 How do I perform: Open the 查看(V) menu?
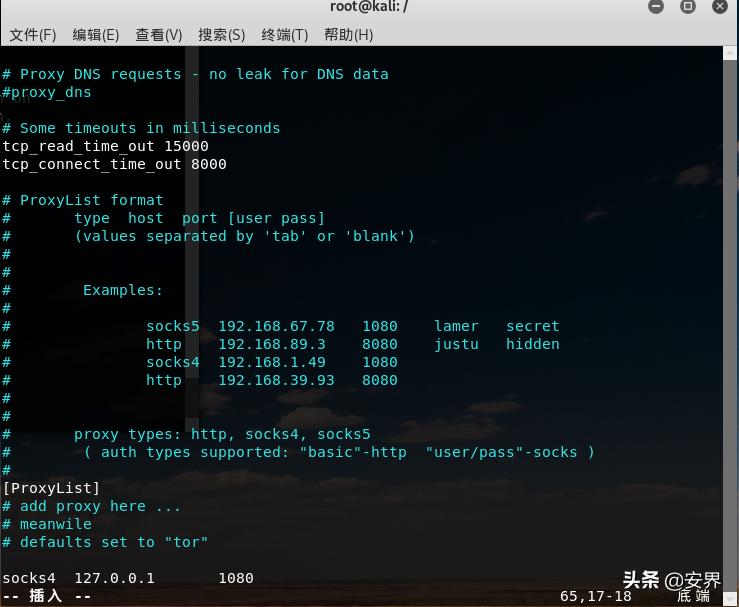pos(158,35)
